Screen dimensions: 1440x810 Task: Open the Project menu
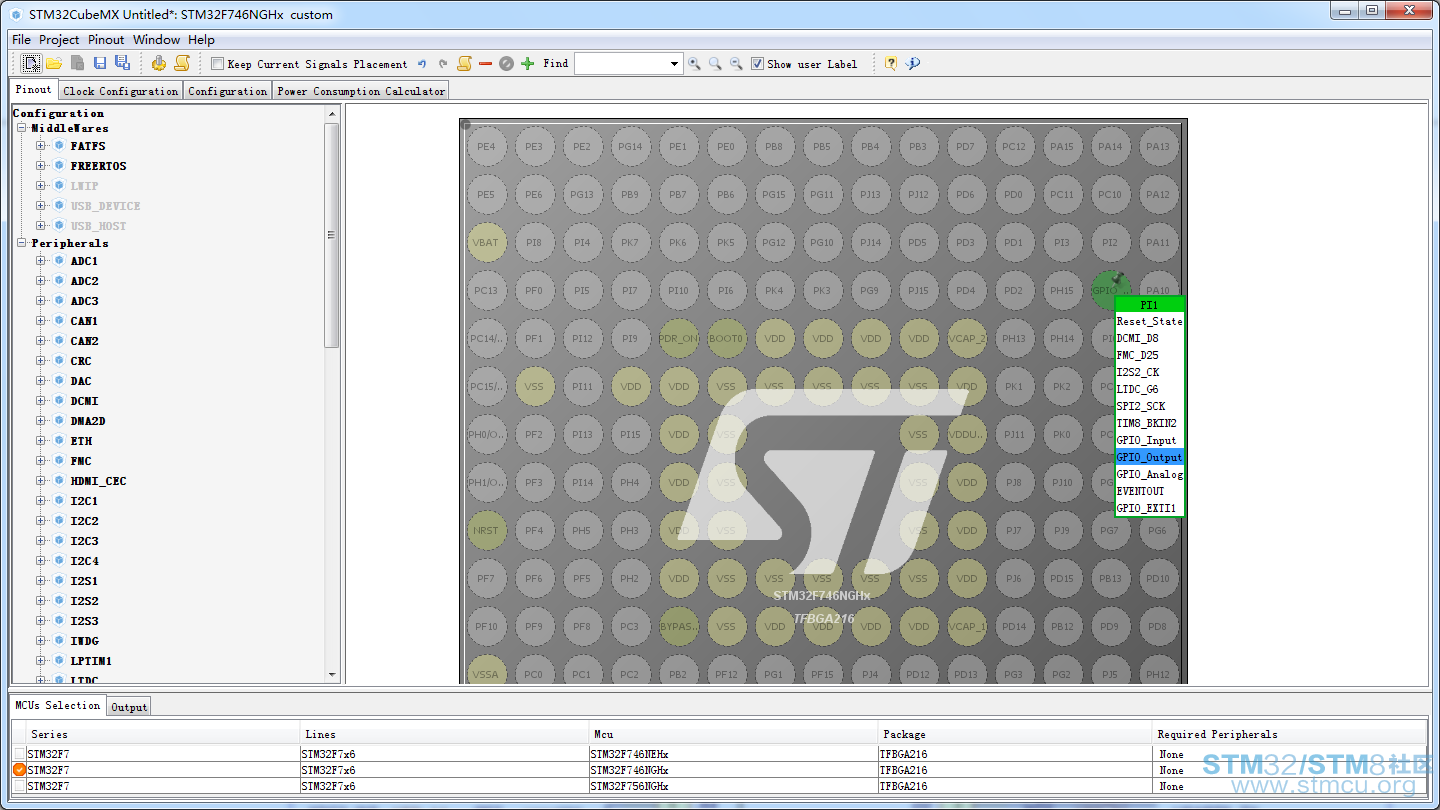[x=59, y=40]
